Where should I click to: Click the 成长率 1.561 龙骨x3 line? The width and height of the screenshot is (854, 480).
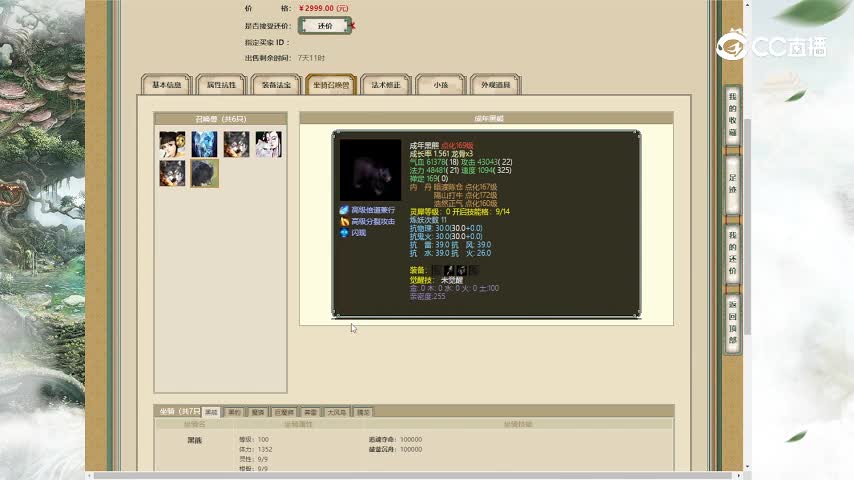(x=441, y=154)
